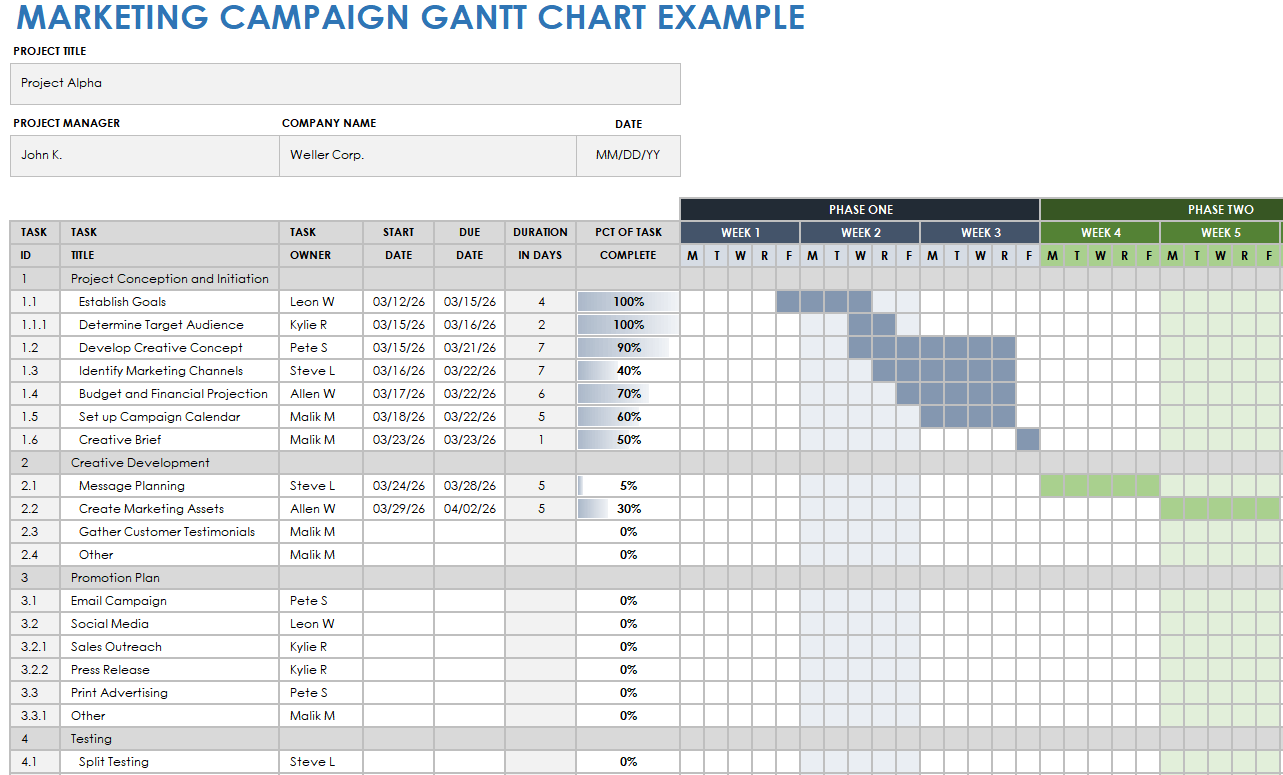
Task: Select the Phase Two green header
Action: pyautogui.click(x=1161, y=210)
